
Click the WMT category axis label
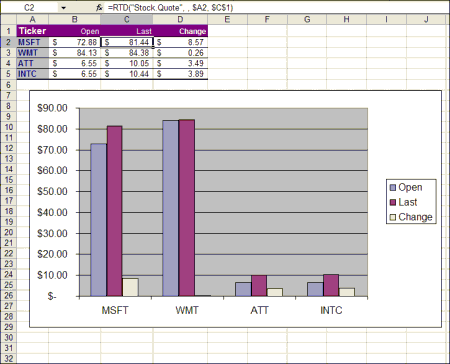pyautogui.click(x=187, y=310)
